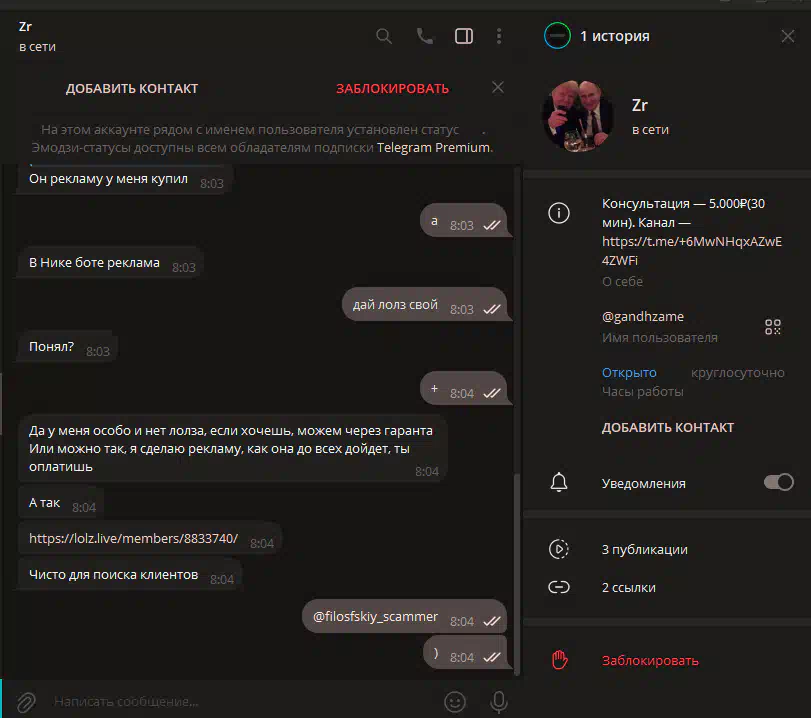Copy the @gandhzame username
811x718 pixels.
click(x=642, y=317)
